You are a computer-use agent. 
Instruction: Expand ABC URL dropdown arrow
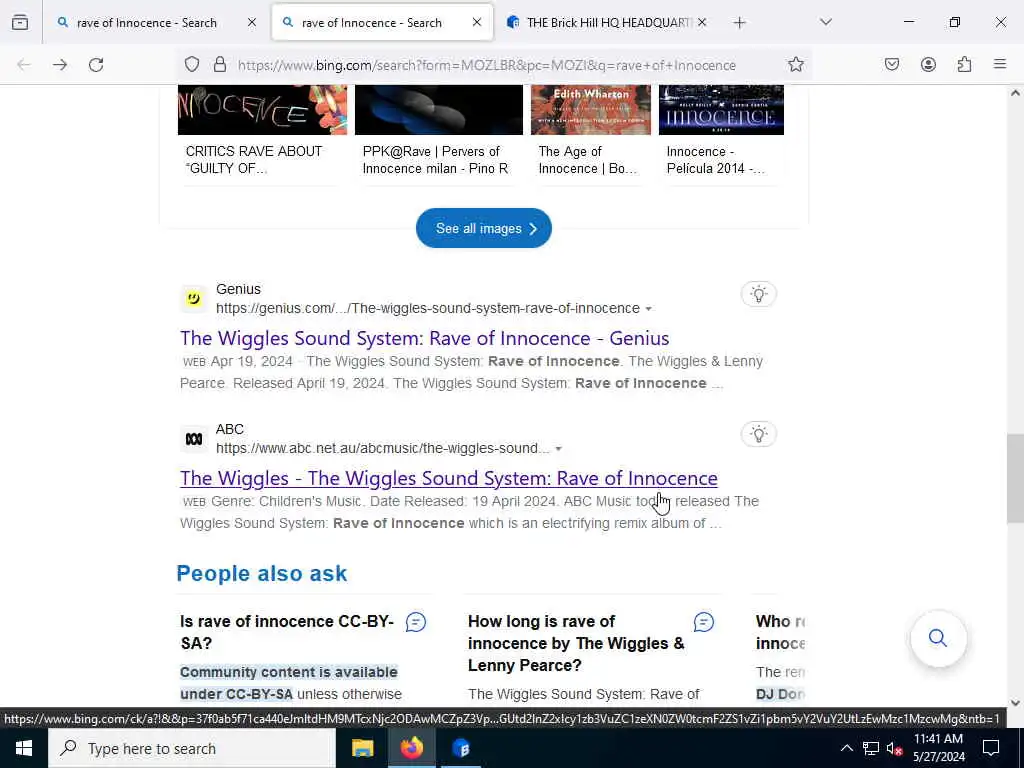click(x=558, y=449)
